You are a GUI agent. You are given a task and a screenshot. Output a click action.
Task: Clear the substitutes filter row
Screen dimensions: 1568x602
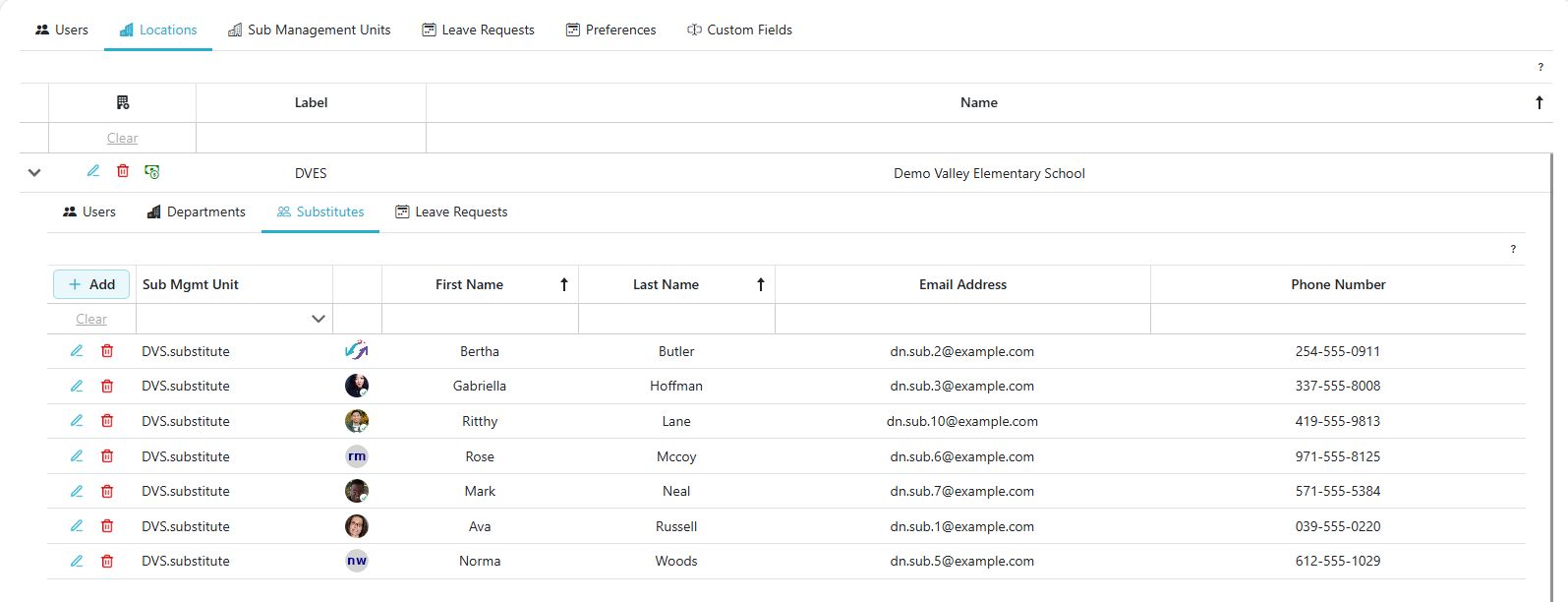pos(91,319)
